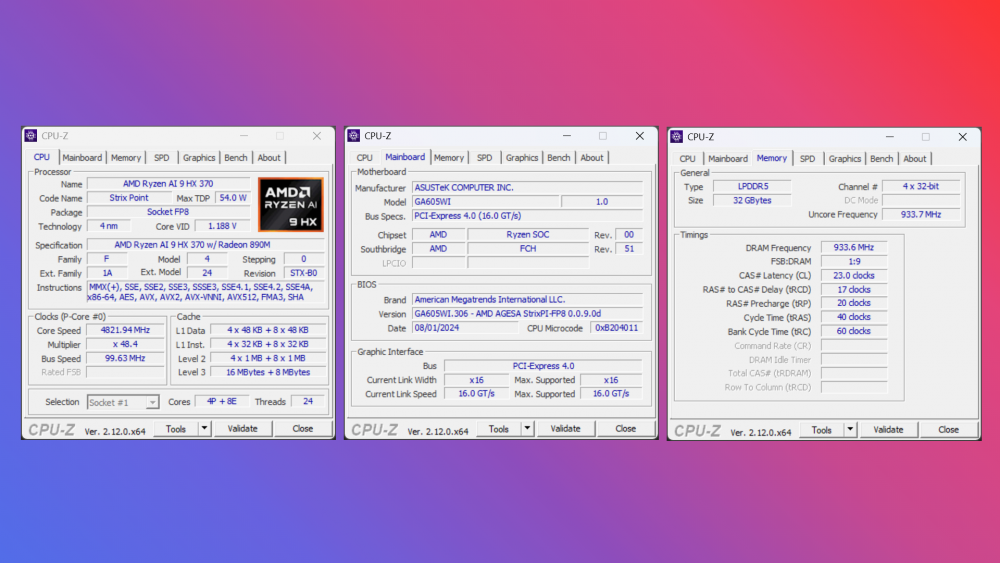Minimize the middle Mainboard CPU-Z window
The width and height of the screenshot is (1000, 563).
(x=566, y=136)
